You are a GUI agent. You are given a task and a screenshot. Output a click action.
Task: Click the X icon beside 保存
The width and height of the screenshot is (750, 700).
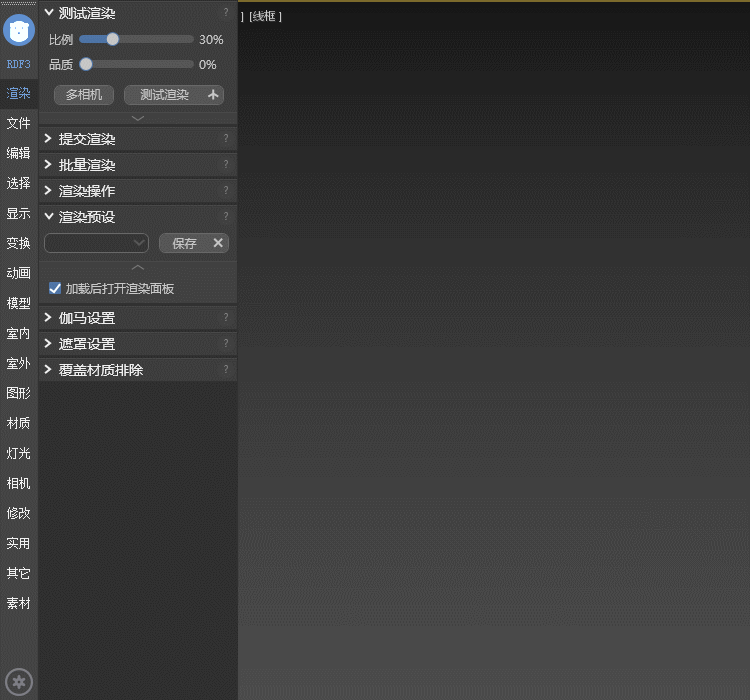(218, 243)
